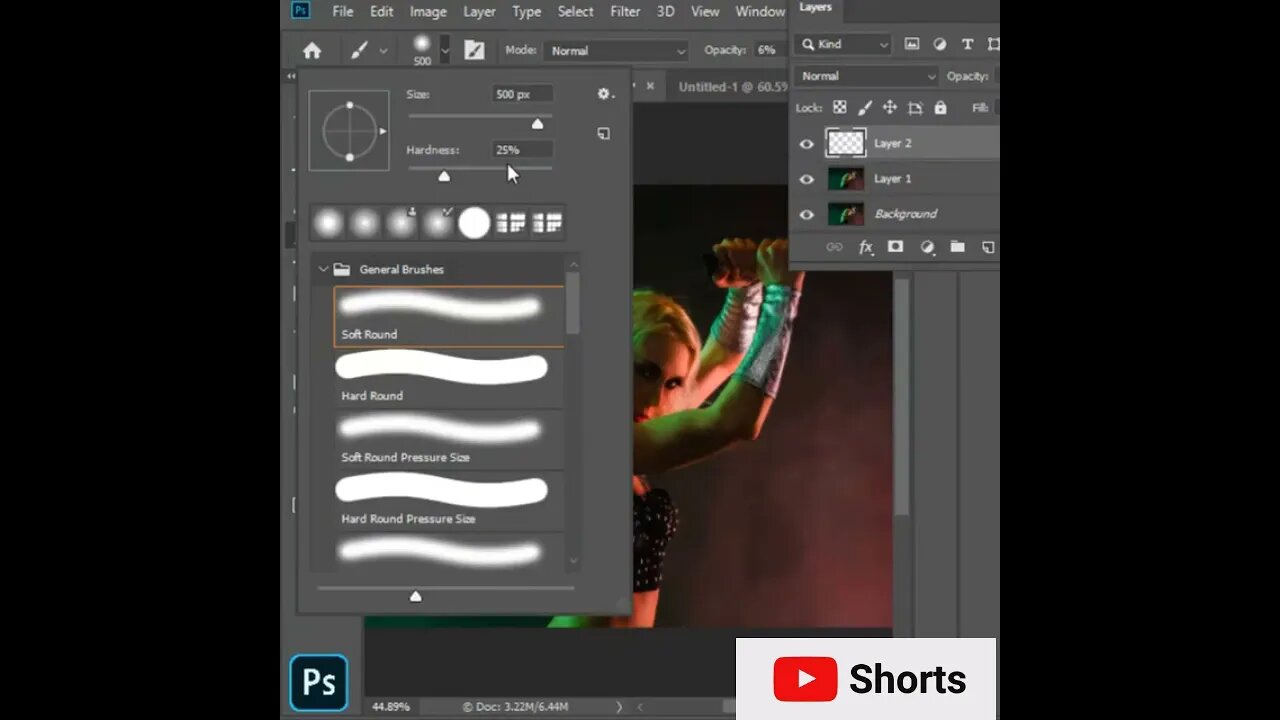The width and height of the screenshot is (1280, 720).
Task: Toggle lock position
Action: pyautogui.click(x=889, y=107)
